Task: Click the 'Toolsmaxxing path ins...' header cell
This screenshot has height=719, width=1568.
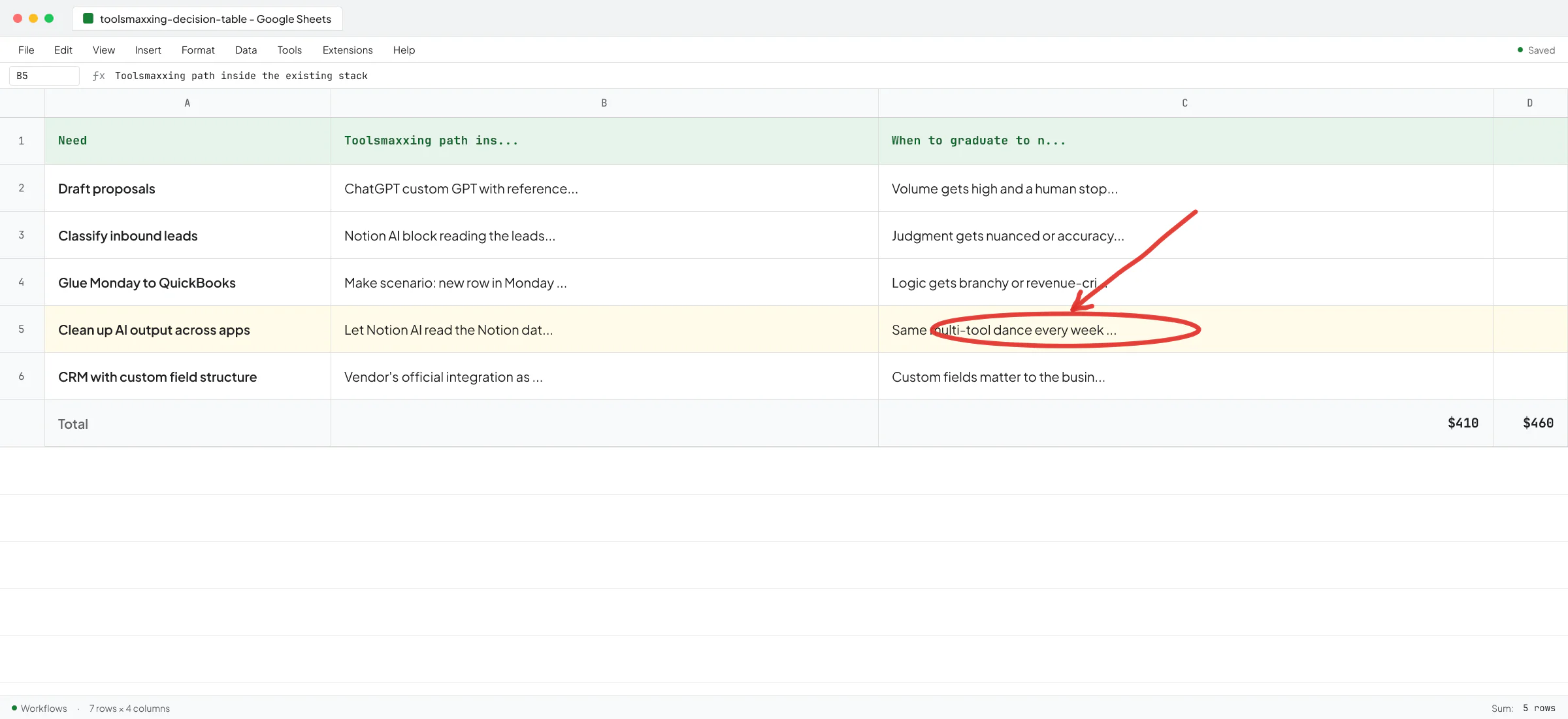Action: (x=604, y=141)
